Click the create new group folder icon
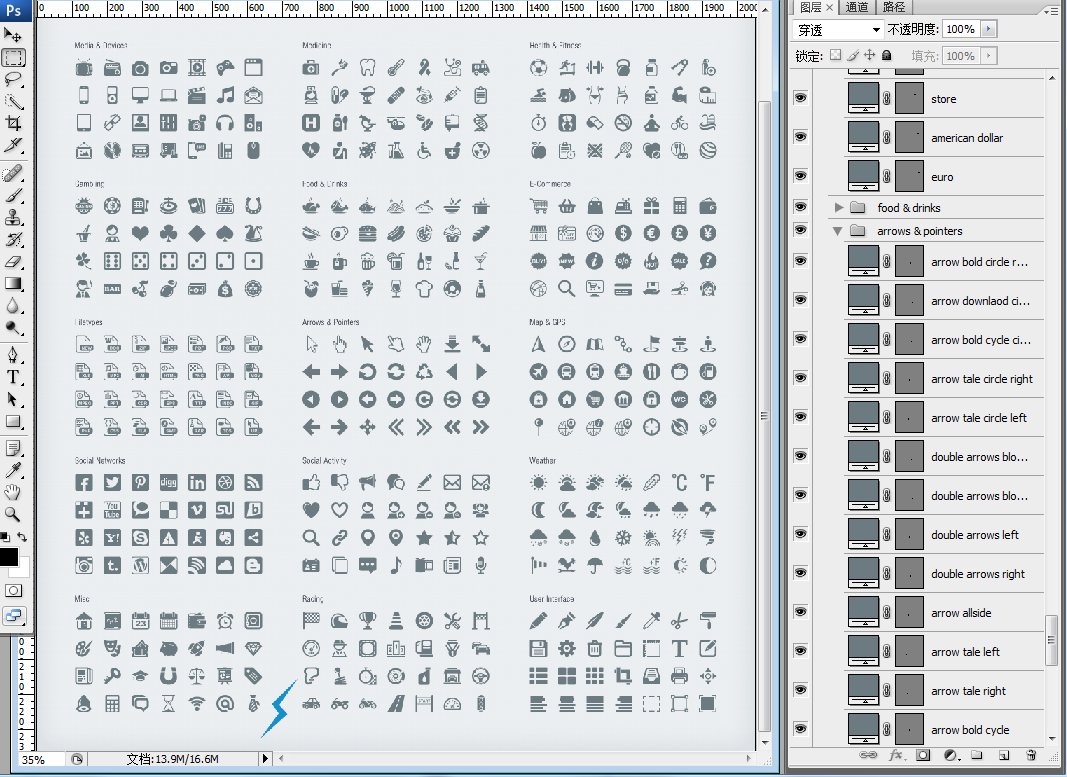Screen dimensions: 1067x777 tap(977, 754)
